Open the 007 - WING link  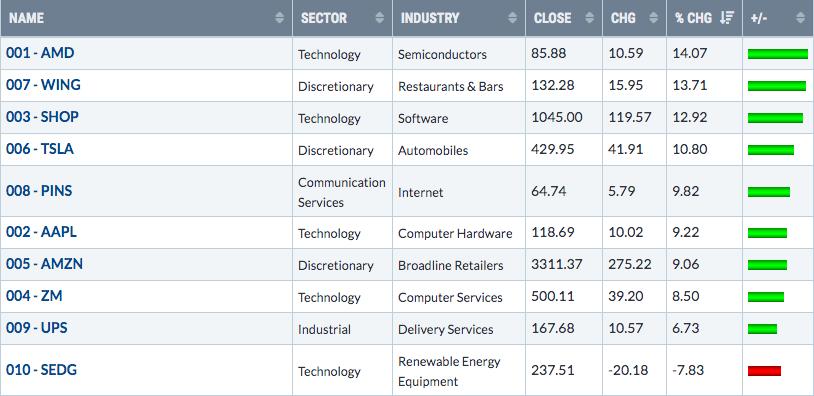coord(43,85)
